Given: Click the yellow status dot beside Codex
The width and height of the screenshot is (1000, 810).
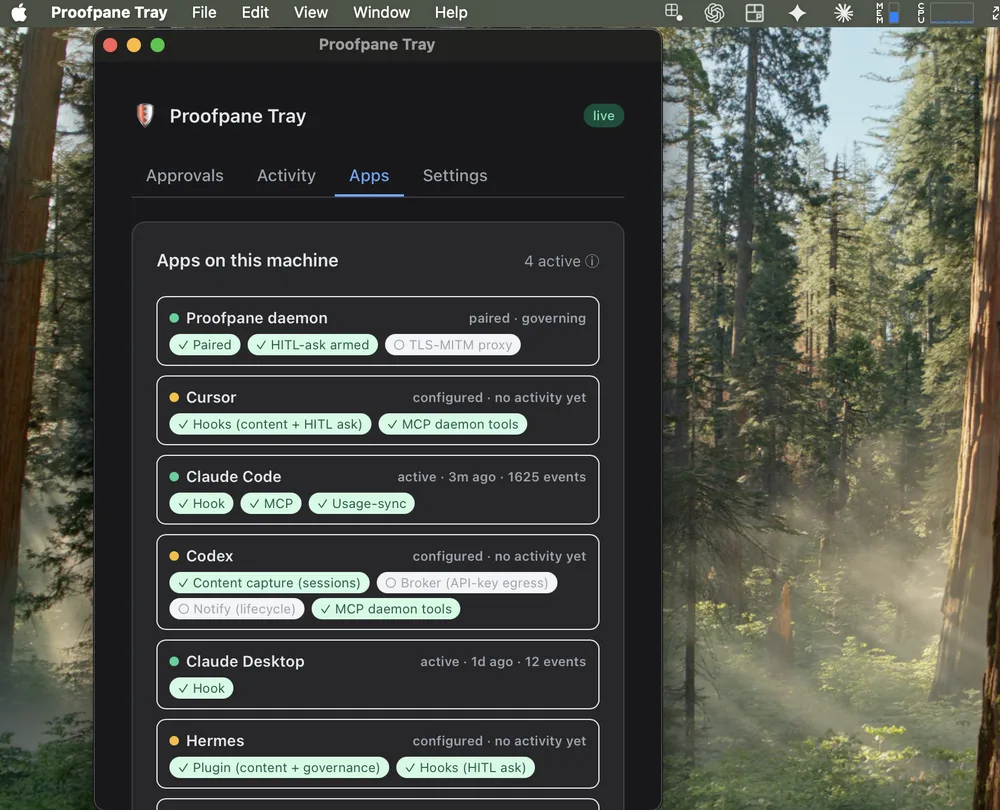Looking at the screenshot, I should [174, 556].
